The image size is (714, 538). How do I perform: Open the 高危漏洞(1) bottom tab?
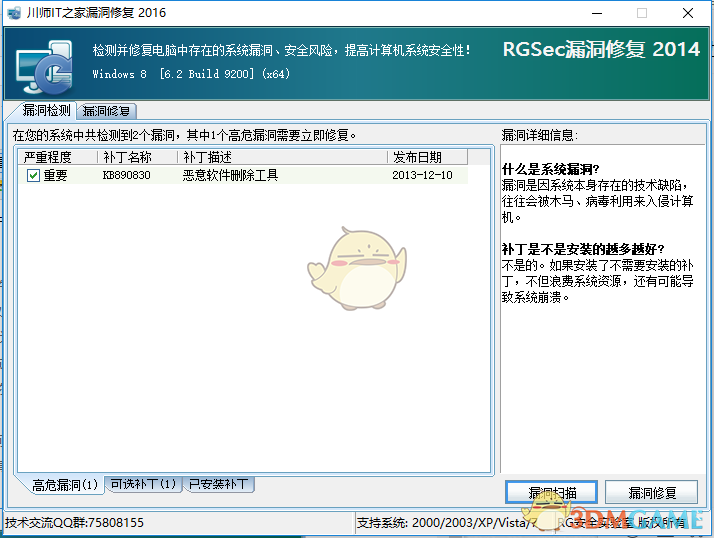(65, 485)
